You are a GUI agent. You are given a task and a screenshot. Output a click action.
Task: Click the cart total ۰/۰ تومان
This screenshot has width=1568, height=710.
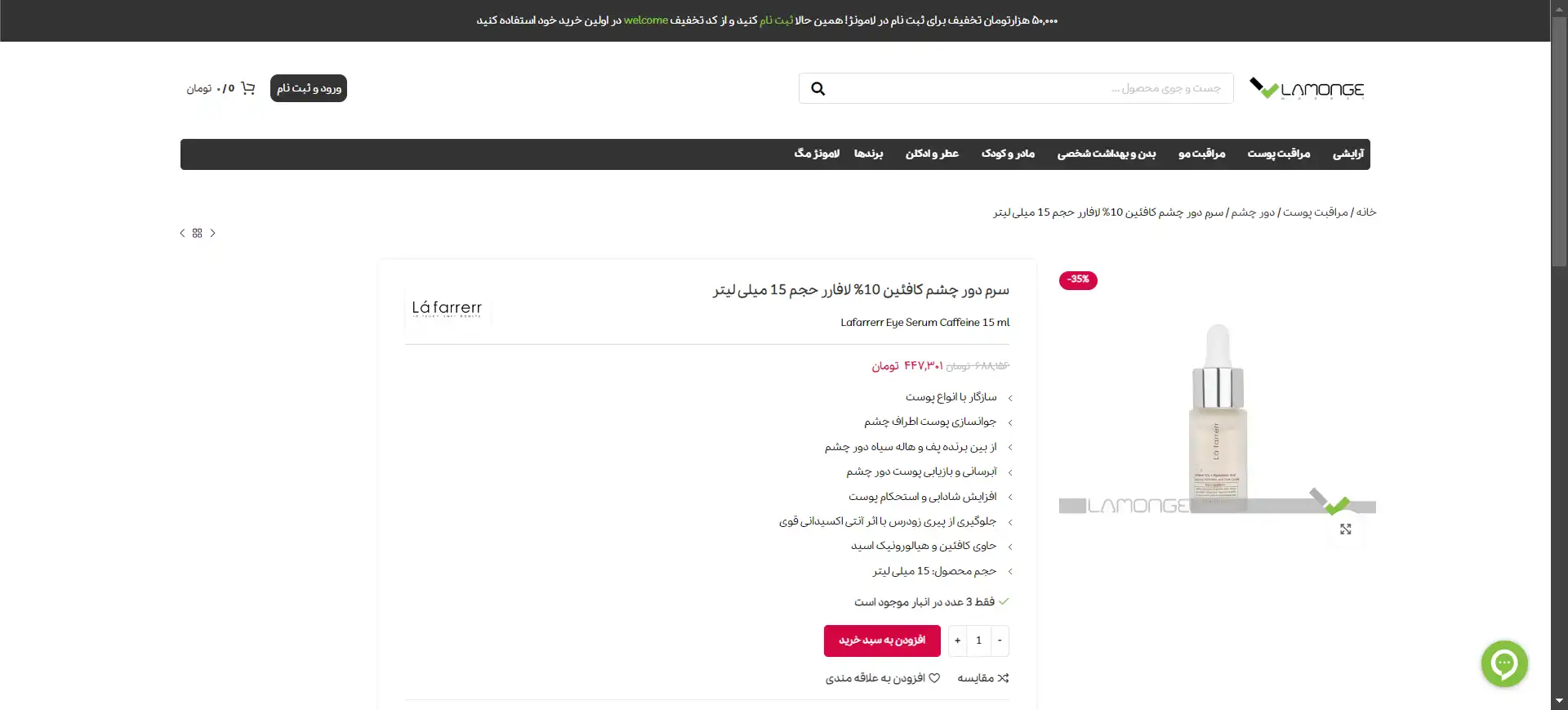click(211, 88)
